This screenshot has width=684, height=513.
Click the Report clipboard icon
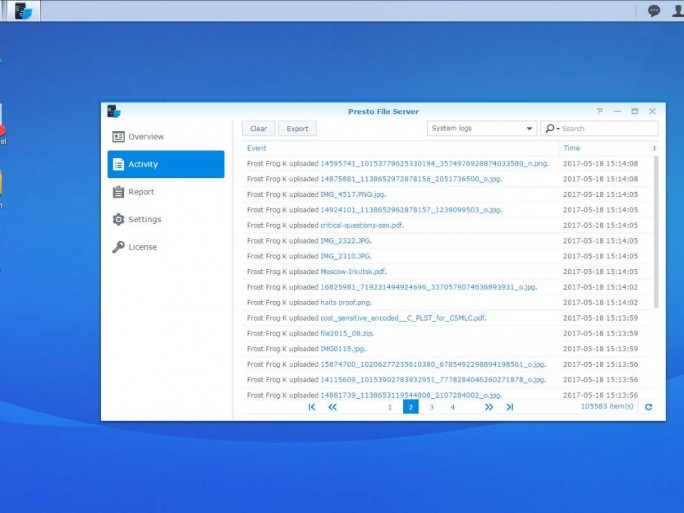(x=118, y=192)
